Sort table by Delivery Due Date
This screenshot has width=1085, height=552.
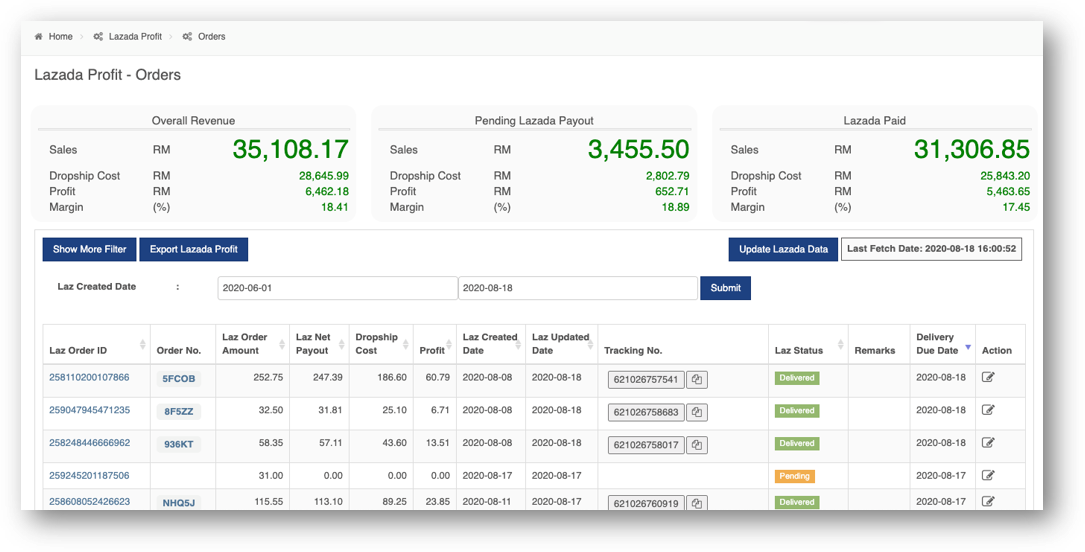968,347
